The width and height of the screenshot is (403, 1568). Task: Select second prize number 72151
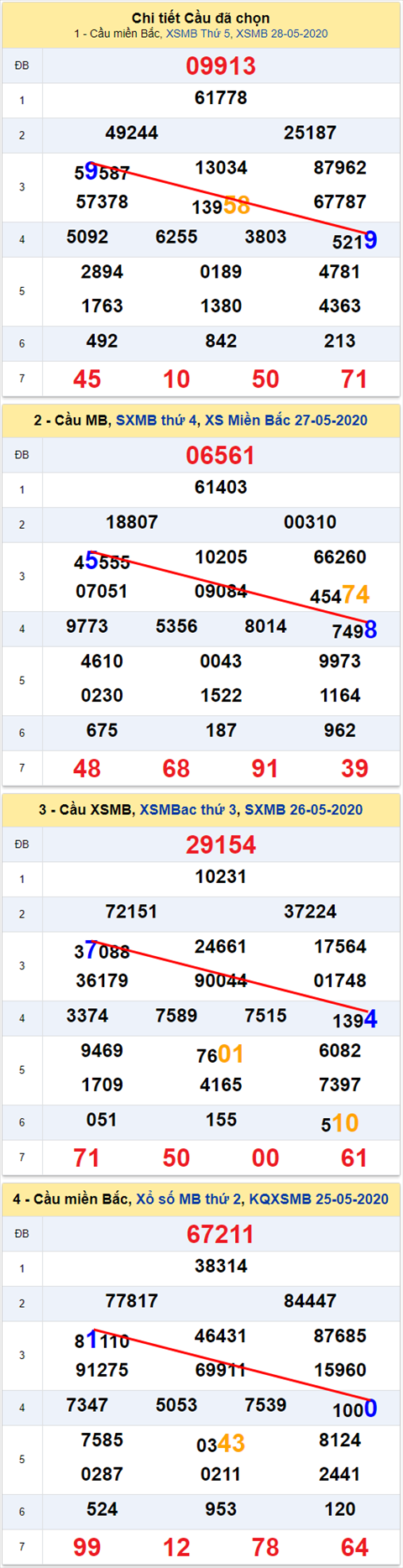[x=132, y=912]
